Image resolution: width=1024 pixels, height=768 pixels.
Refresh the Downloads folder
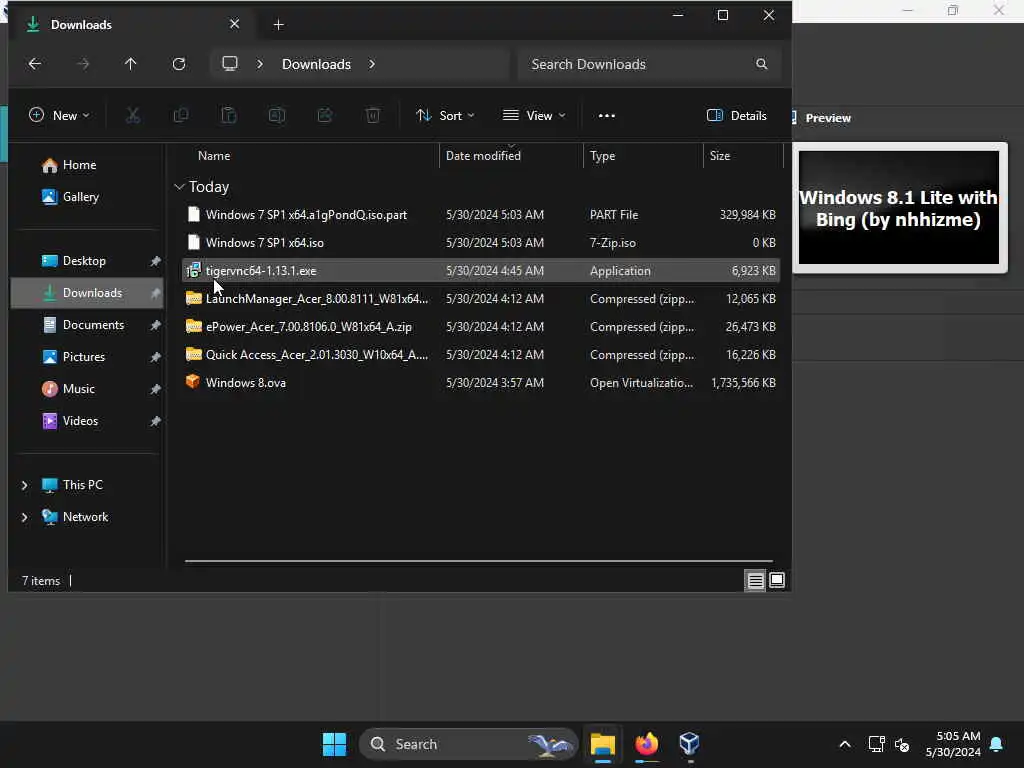tap(179, 64)
